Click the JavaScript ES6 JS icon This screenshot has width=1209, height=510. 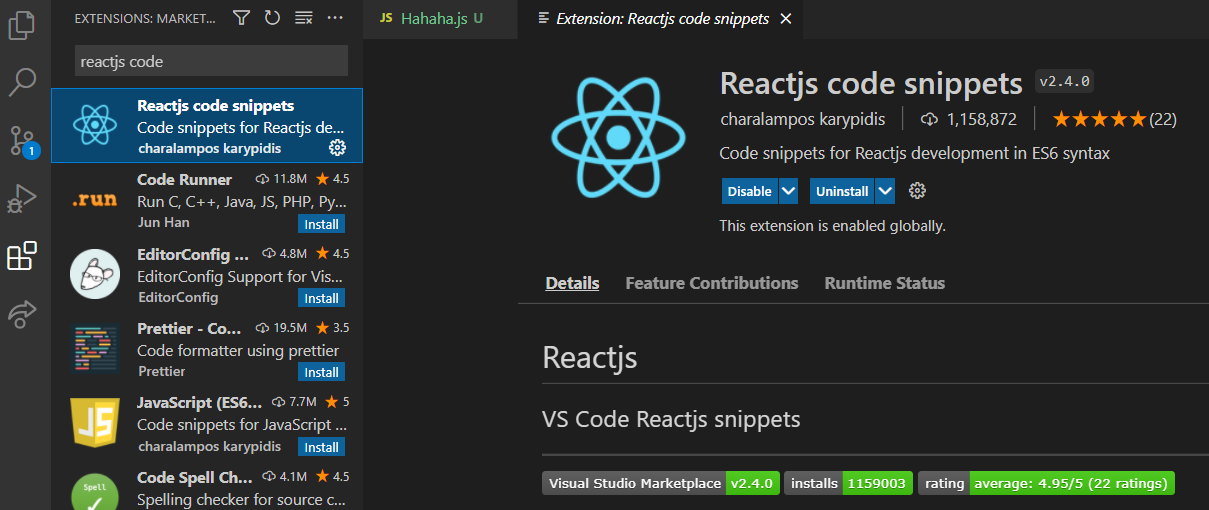(95, 422)
